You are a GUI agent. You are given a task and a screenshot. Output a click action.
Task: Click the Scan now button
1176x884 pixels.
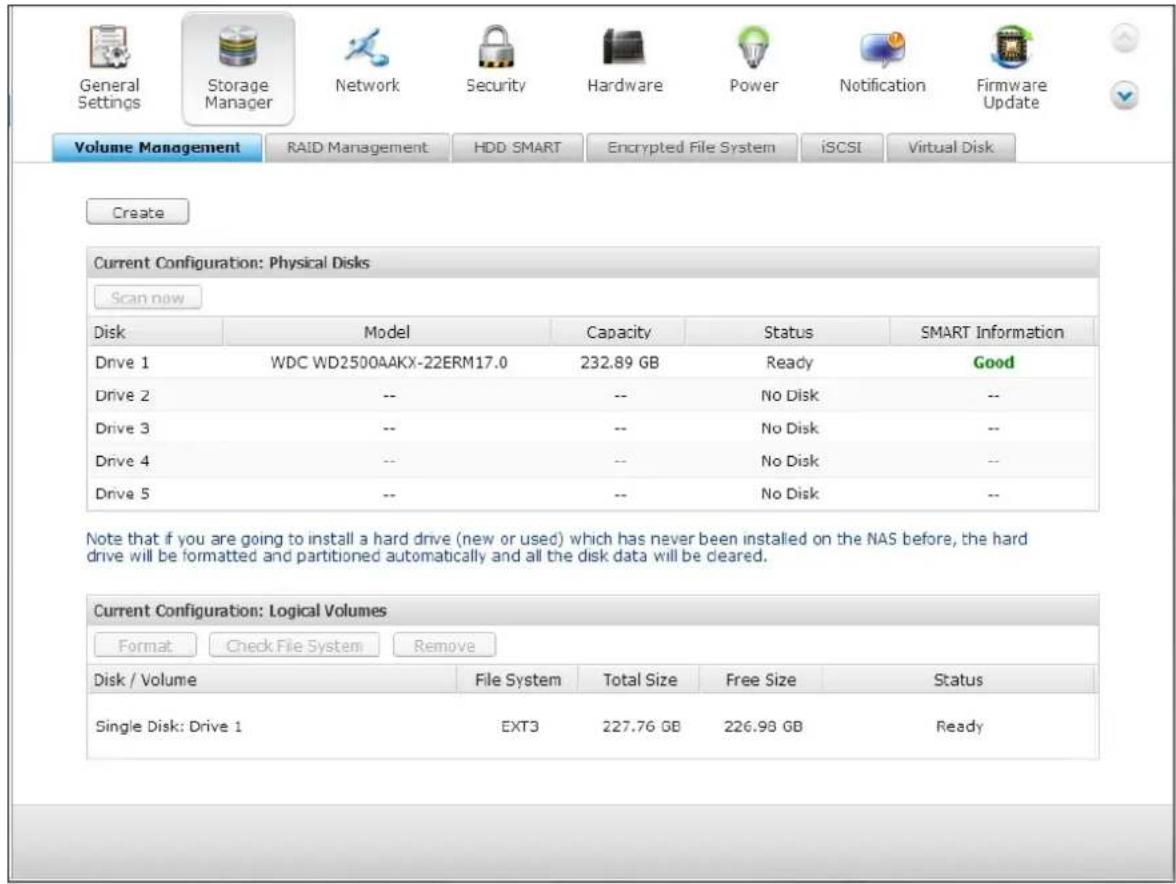pos(148,298)
